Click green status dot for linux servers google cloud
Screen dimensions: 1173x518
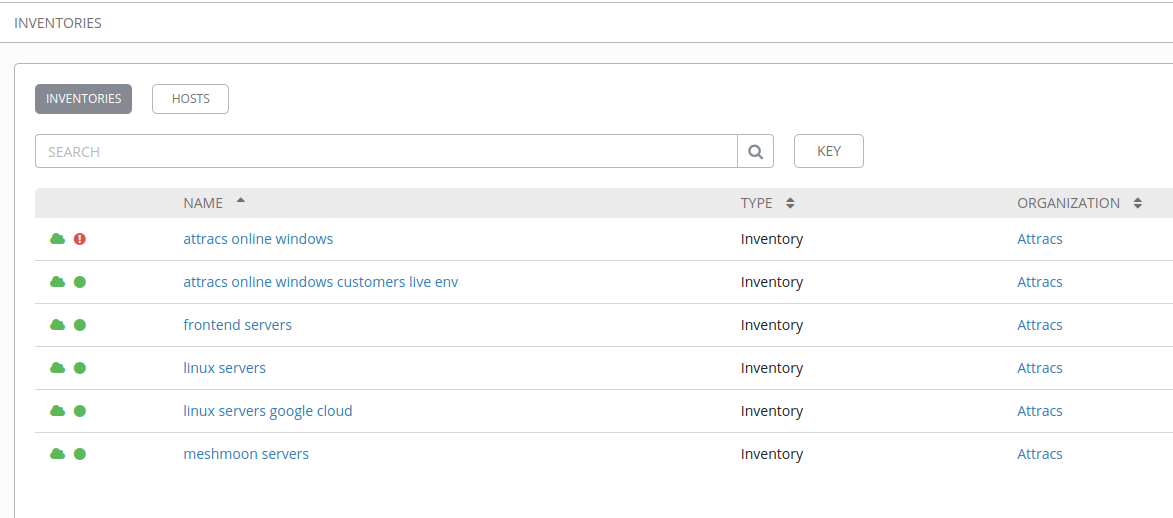(80, 411)
